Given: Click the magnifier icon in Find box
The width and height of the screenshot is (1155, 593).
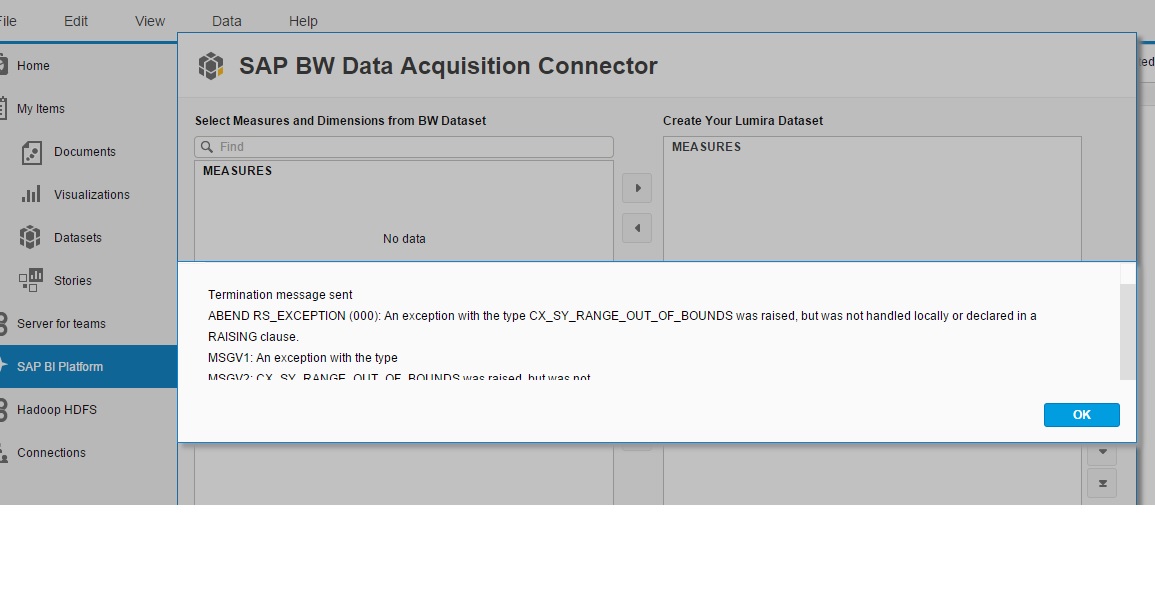Looking at the screenshot, I should point(207,147).
